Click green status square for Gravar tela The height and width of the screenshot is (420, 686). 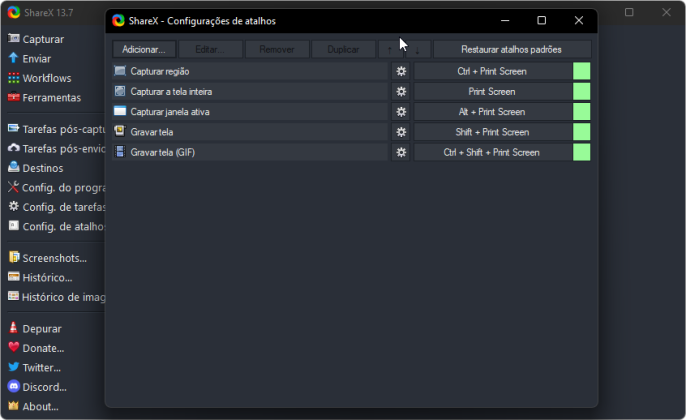582,132
